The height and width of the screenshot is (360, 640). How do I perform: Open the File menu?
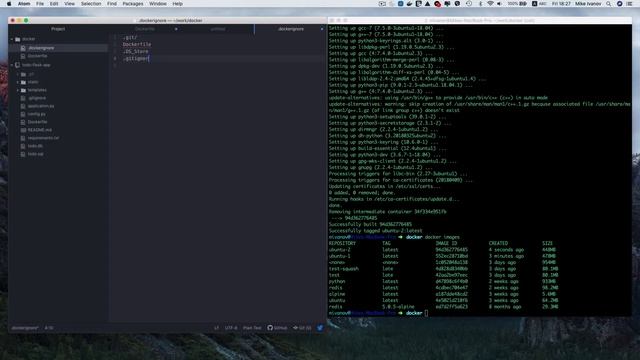[x=40, y=4]
